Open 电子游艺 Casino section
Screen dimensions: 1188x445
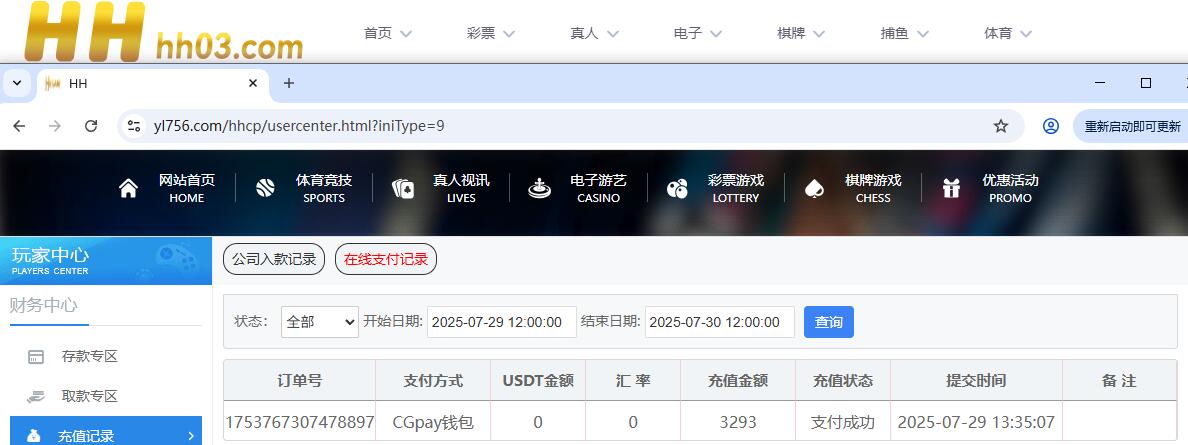tap(597, 188)
